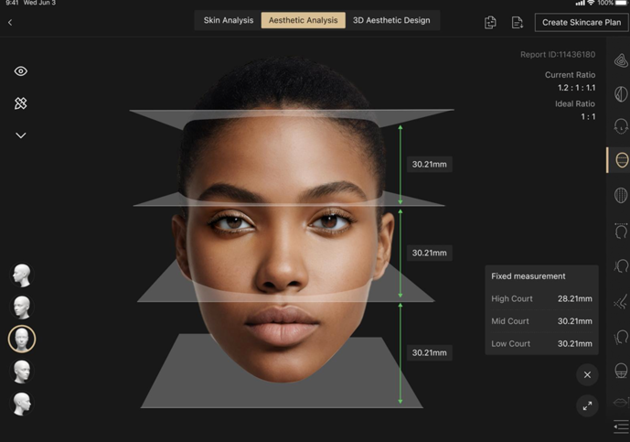This screenshot has height=442, width=630.
Task: Expand view with the fullscreen arrows icon
Action: [587, 406]
